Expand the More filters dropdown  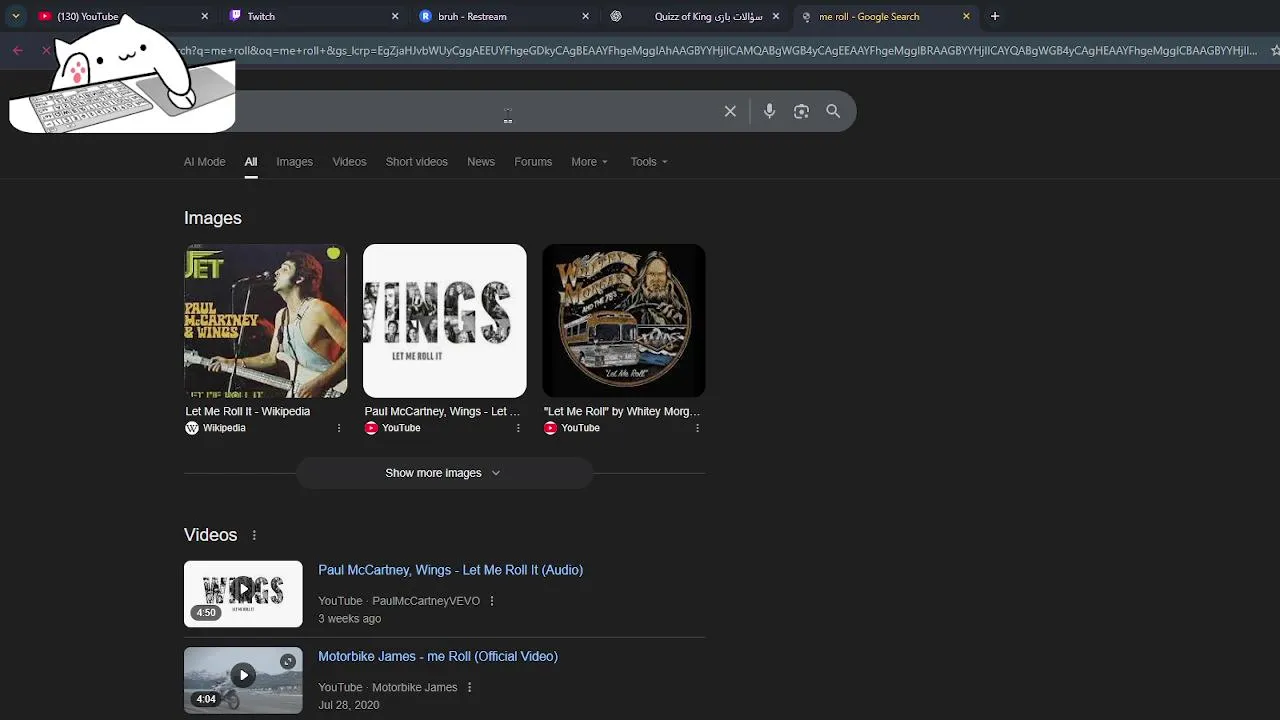[x=589, y=162]
